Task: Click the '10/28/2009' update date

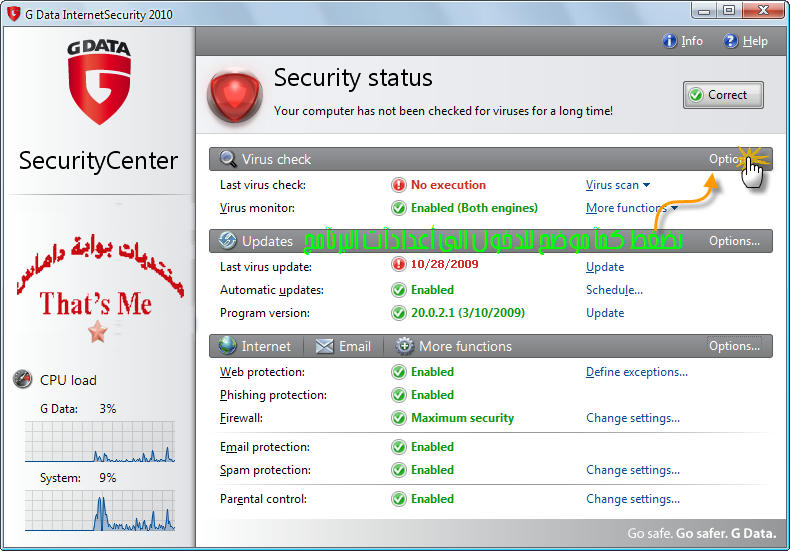Action: [444, 264]
